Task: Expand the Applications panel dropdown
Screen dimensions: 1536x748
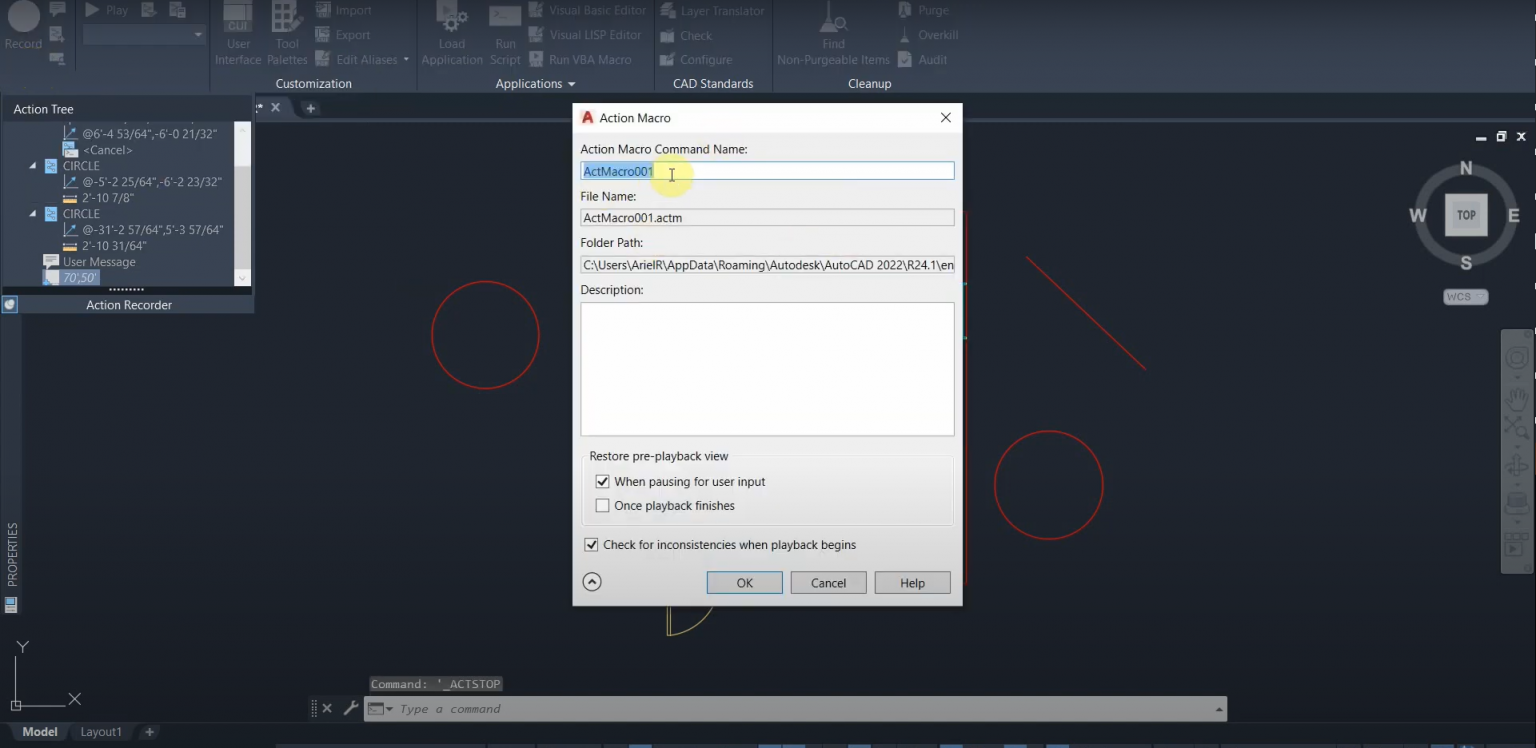Action: (570, 83)
